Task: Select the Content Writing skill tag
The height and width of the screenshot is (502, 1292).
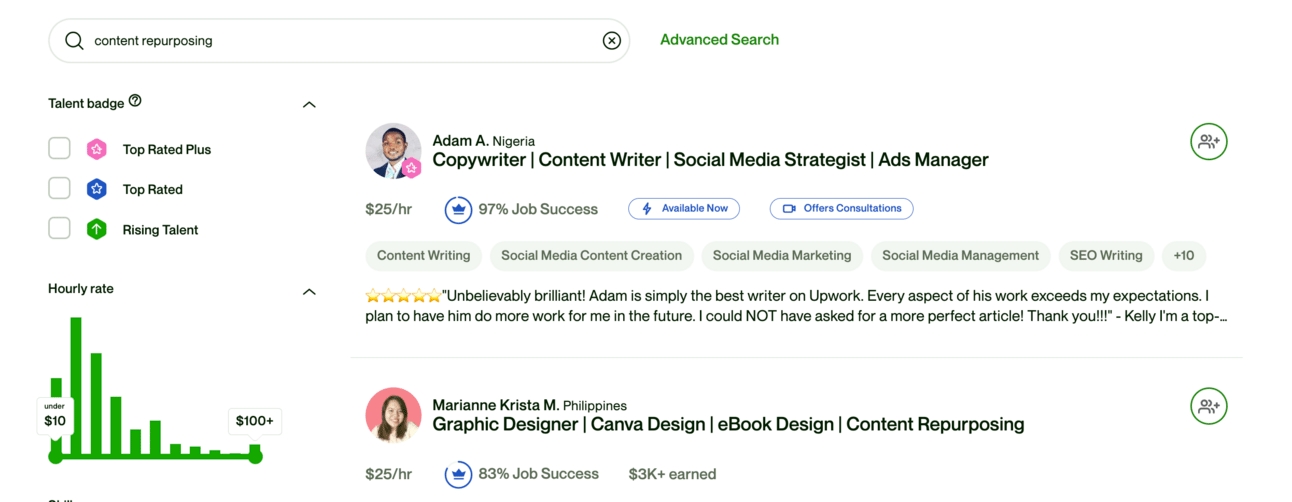Action: (423, 256)
